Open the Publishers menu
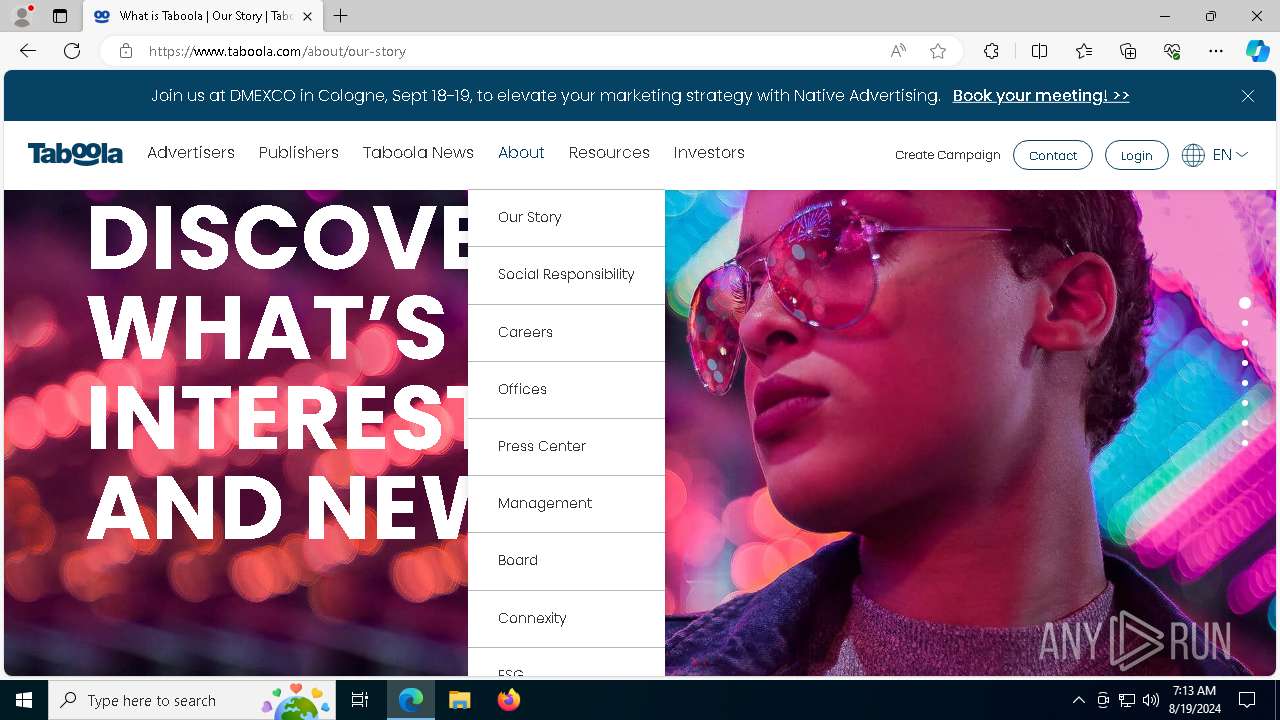 (x=299, y=152)
